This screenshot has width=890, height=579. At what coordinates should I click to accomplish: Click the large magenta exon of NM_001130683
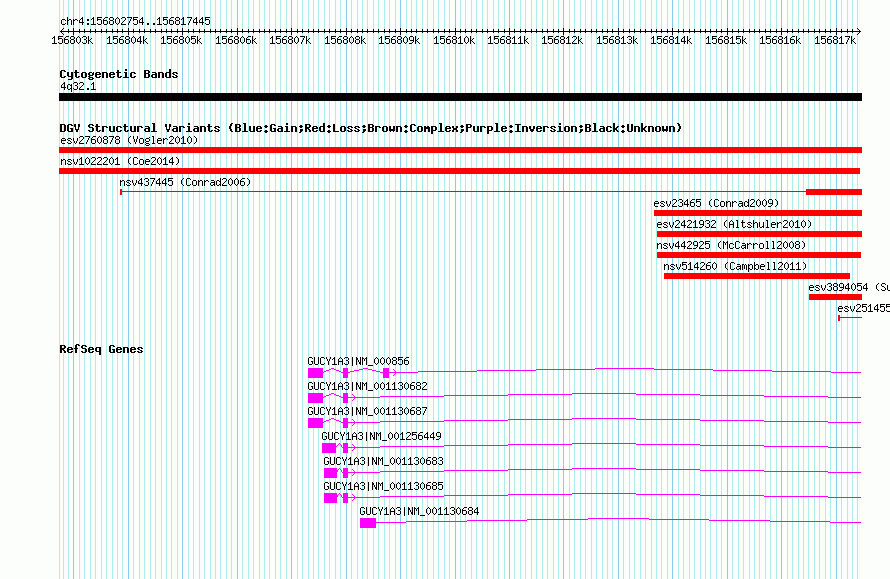(330, 473)
